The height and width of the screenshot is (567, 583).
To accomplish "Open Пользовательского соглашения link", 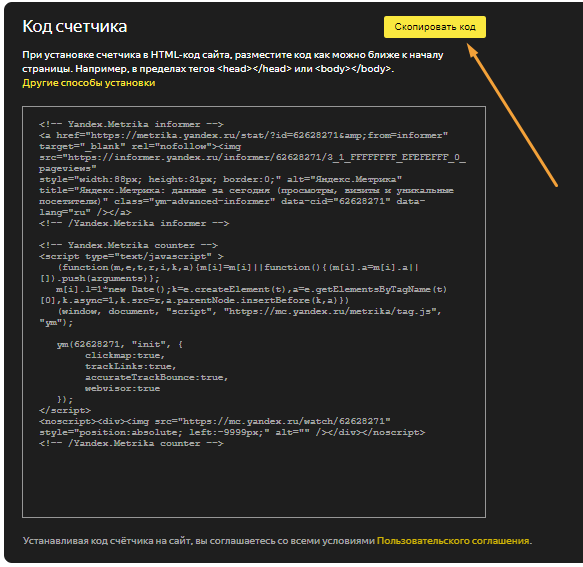I will pos(453,540).
